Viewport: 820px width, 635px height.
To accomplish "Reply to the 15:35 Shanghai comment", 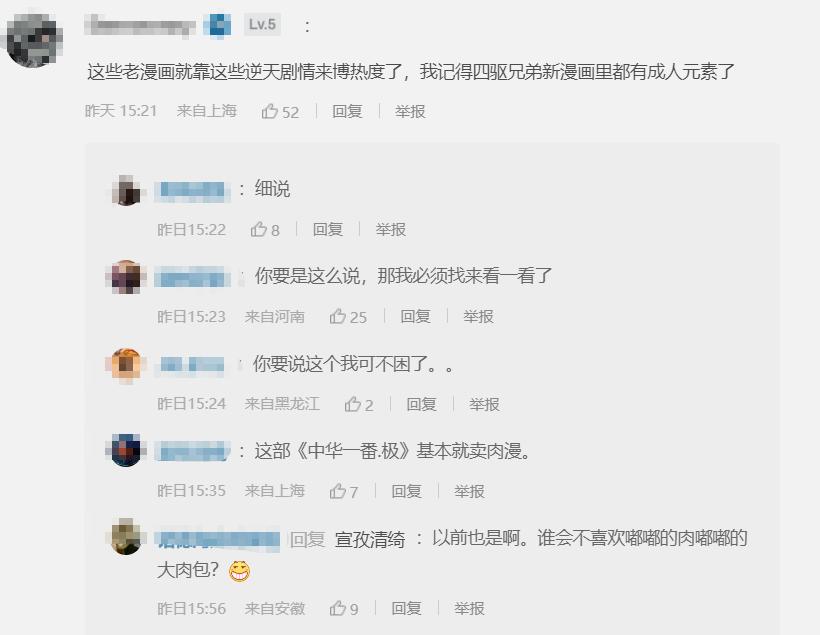I will tap(406, 491).
